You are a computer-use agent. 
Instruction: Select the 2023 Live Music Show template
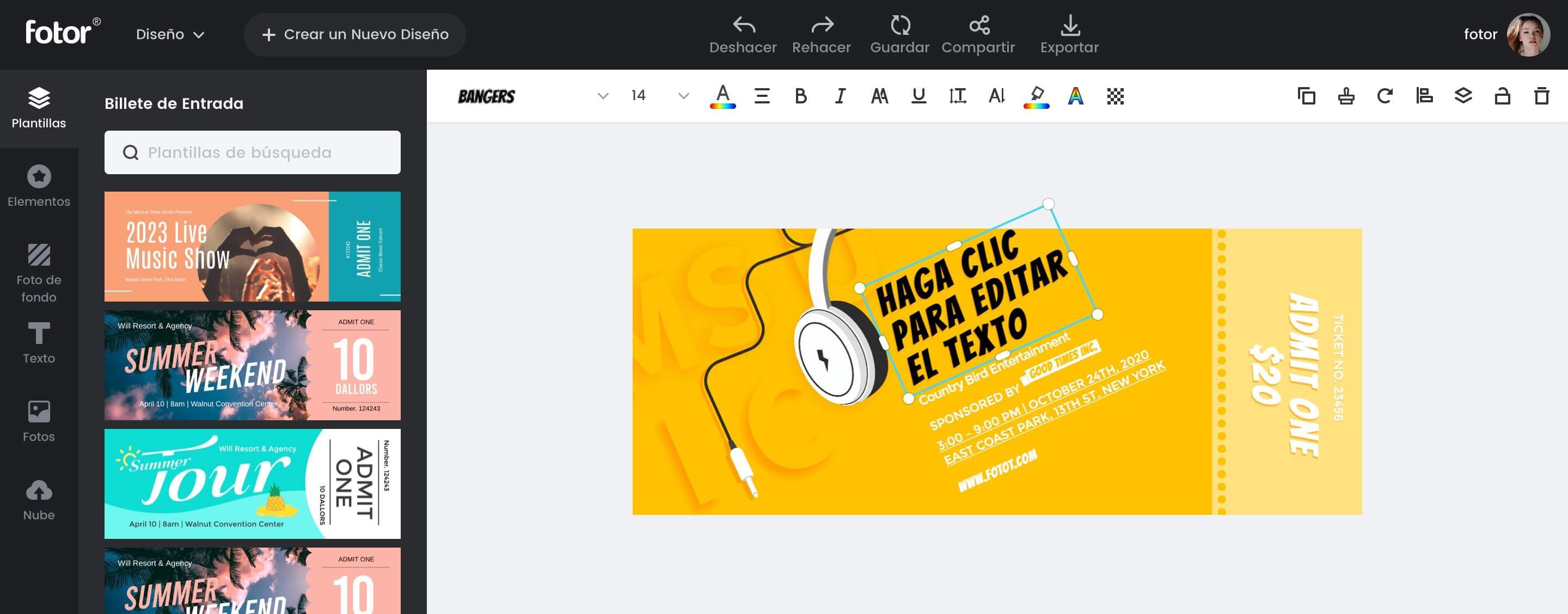tap(252, 247)
